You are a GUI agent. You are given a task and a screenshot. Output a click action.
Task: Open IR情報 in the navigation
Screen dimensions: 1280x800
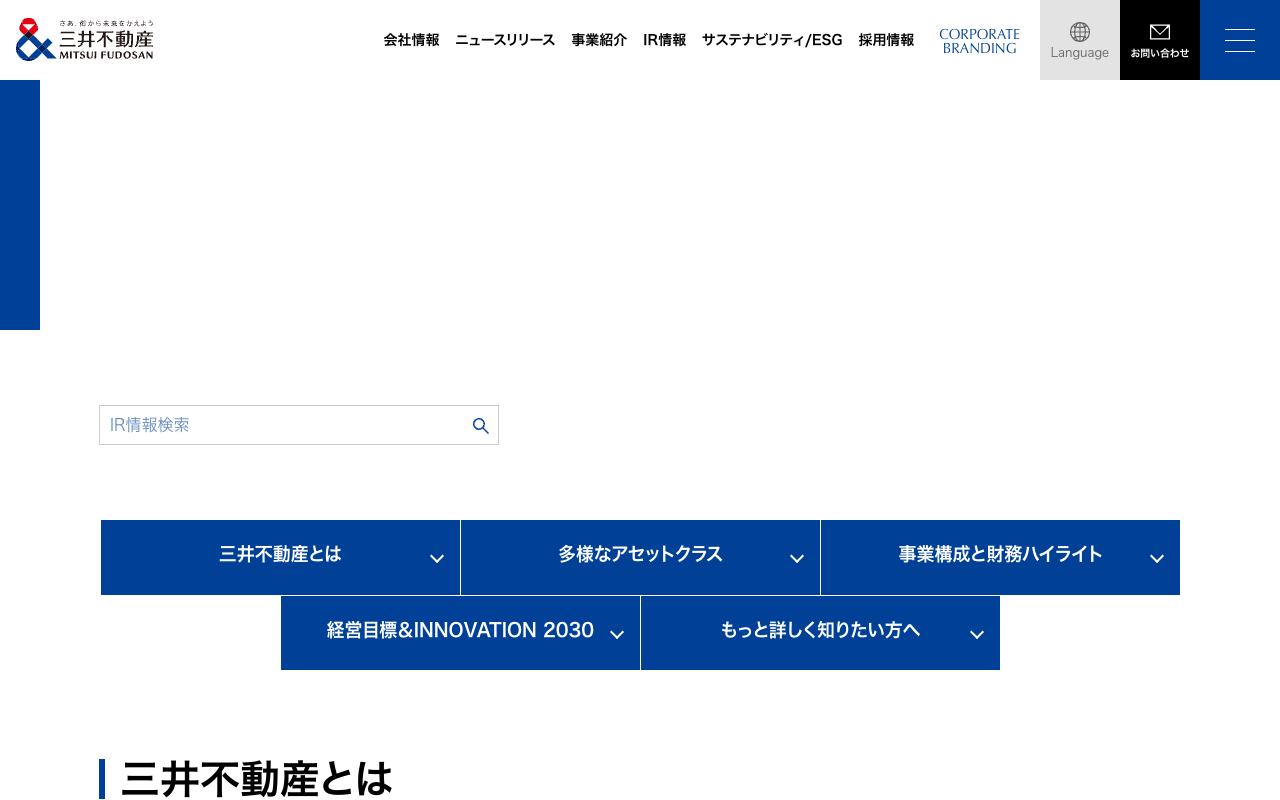tap(664, 40)
